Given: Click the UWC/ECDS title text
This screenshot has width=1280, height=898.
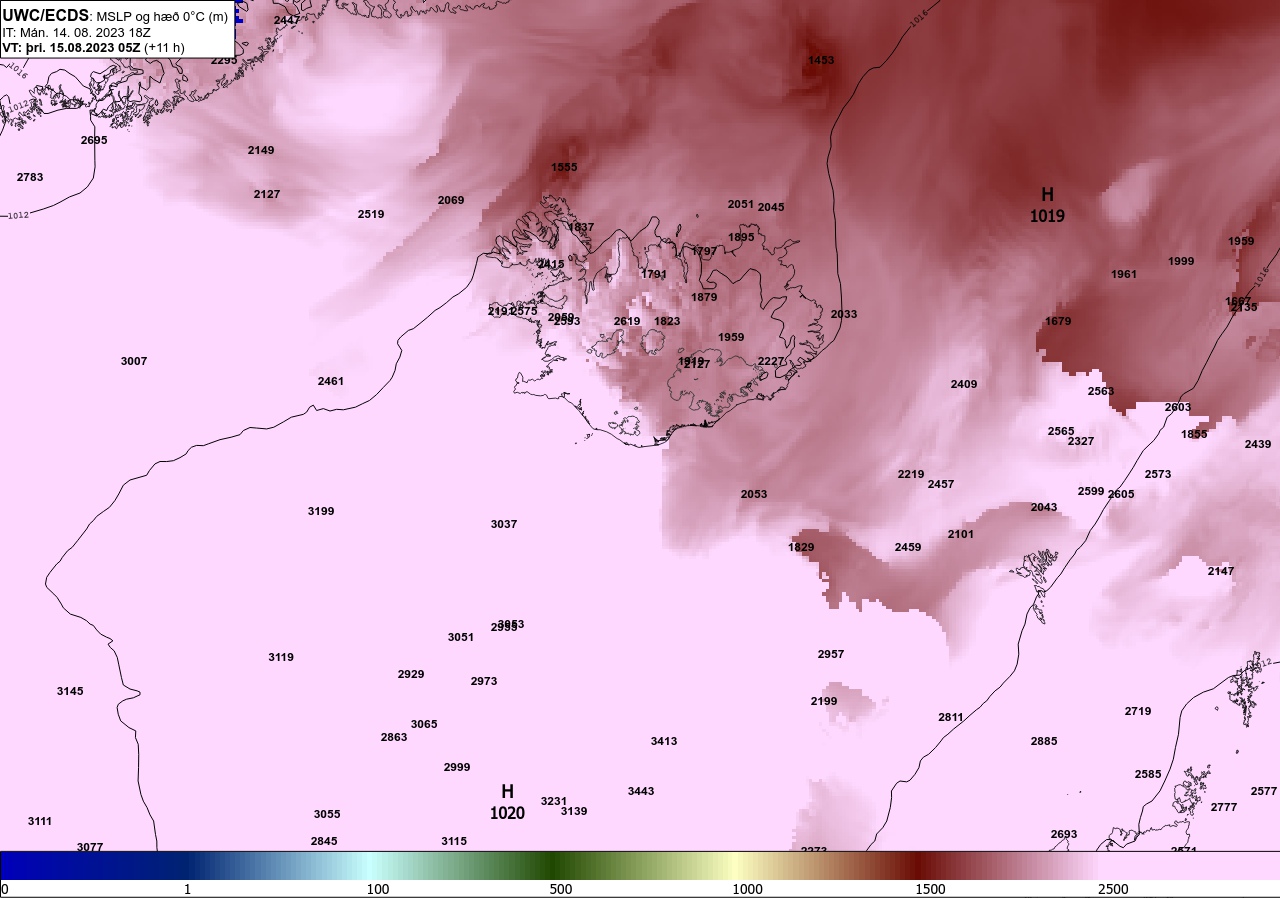Looking at the screenshot, I should tap(46, 16).
